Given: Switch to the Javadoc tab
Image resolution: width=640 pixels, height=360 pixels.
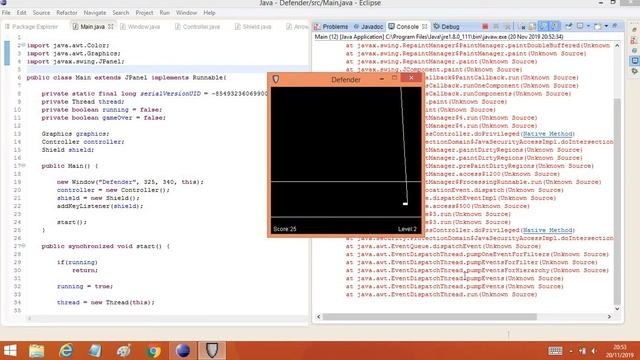Looking at the screenshot, I should tap(368, 27).
